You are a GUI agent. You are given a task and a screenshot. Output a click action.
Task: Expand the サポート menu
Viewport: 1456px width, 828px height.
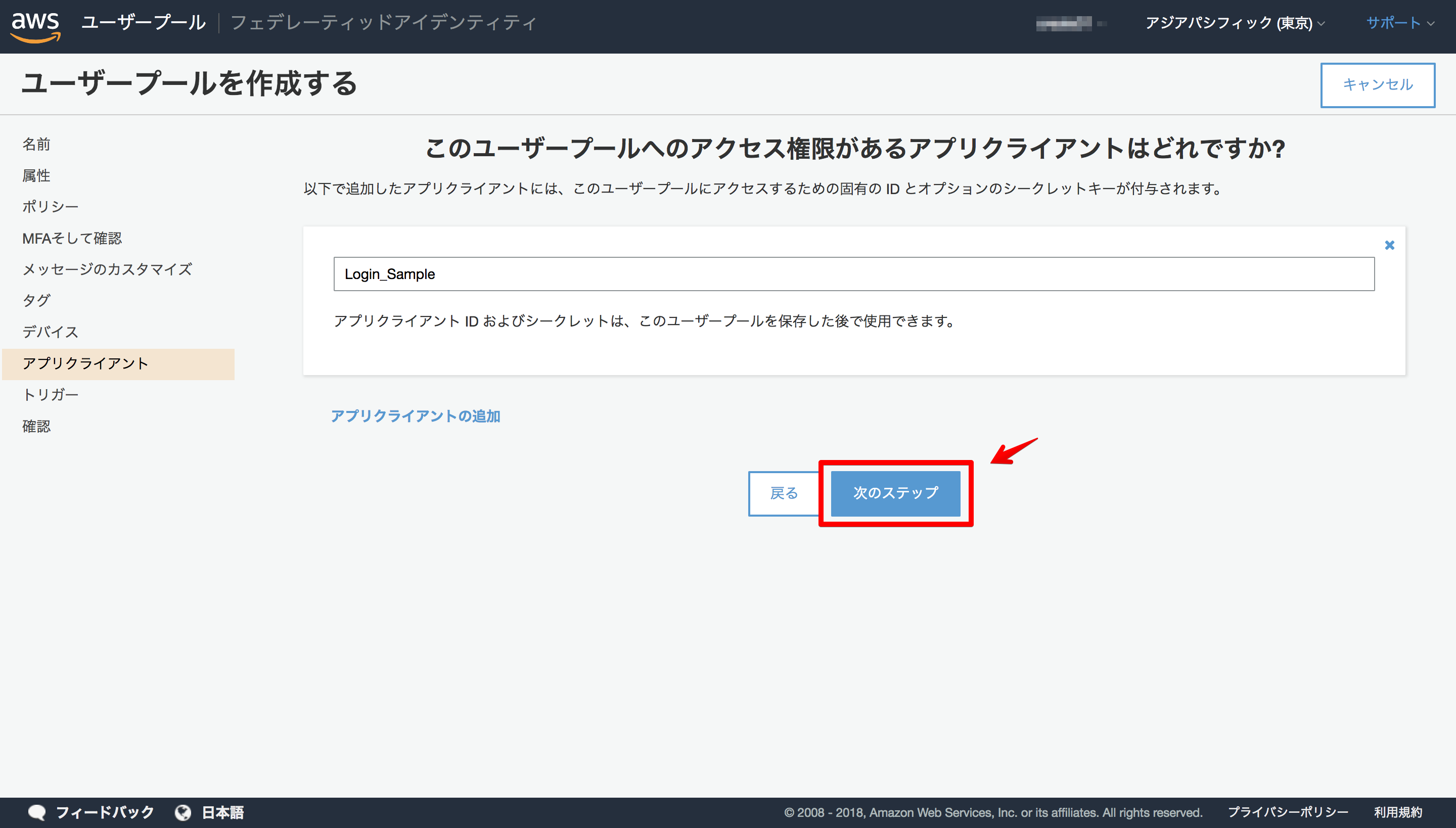pos(1400,23)
